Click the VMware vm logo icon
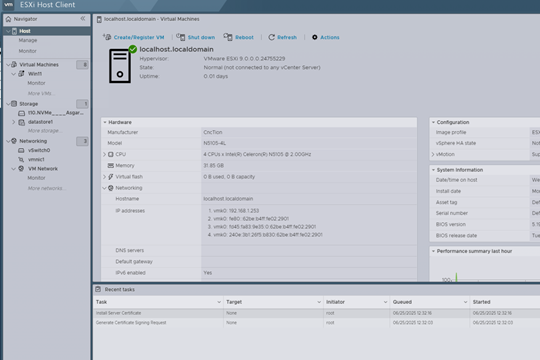540x360 pixels. pos(8,5)
